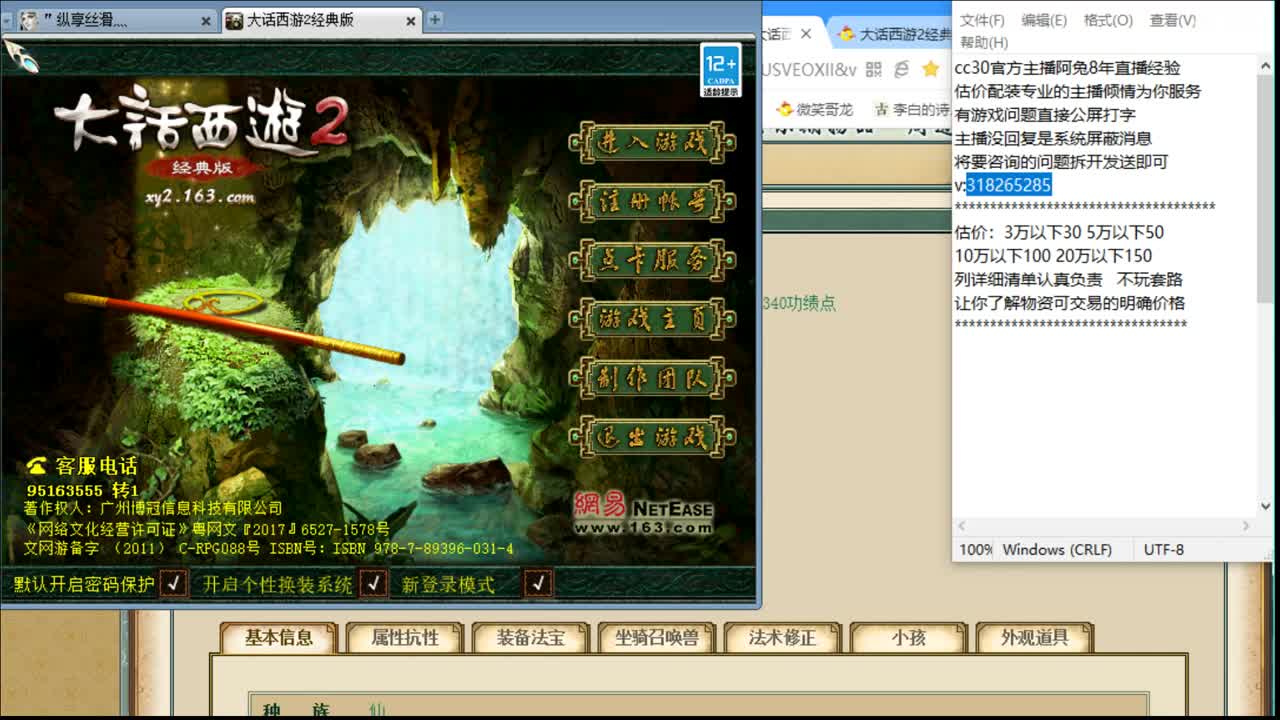Open the tab list arrow left of game tabs
Image resolution: width=1280 pixels, height=720 pixels.
point(7,20)
